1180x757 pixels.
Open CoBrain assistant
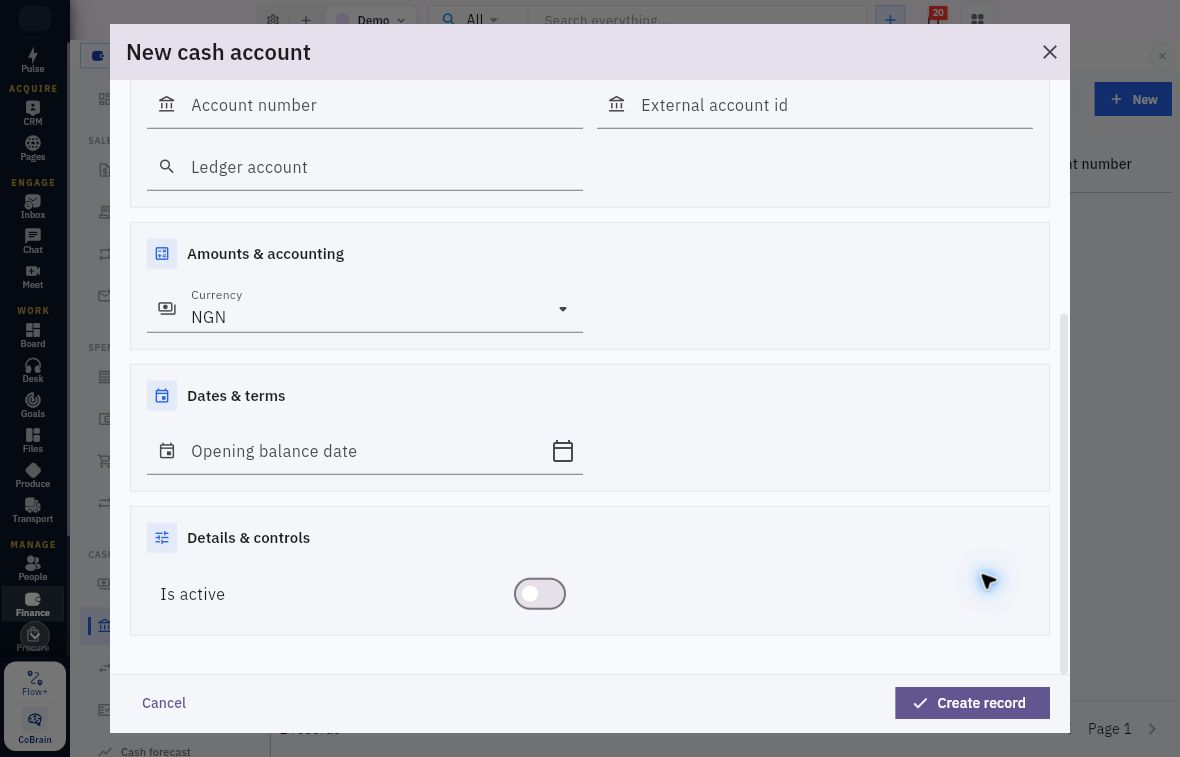point(35,727)
